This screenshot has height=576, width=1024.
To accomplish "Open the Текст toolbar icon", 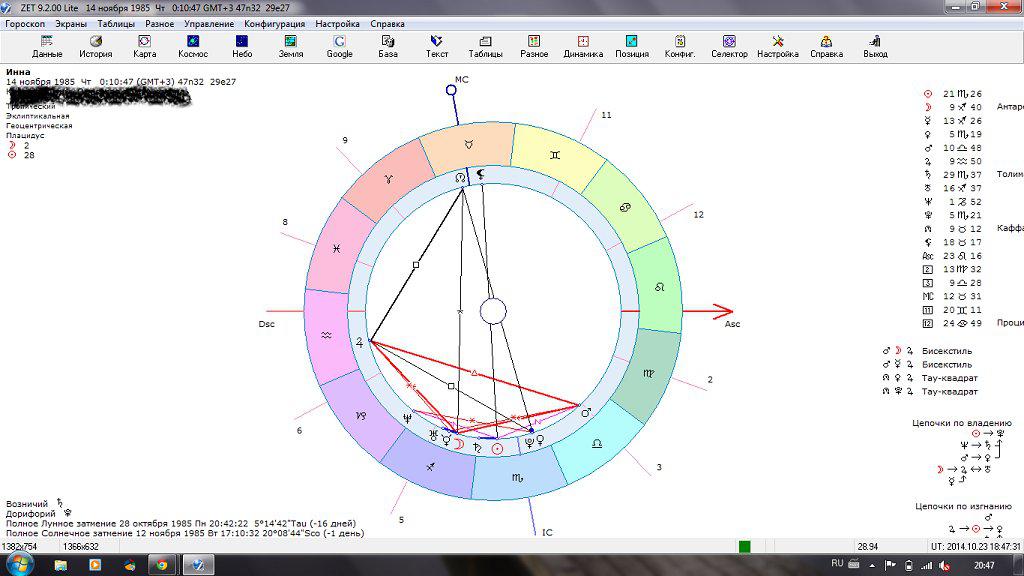I will (436, 47).
